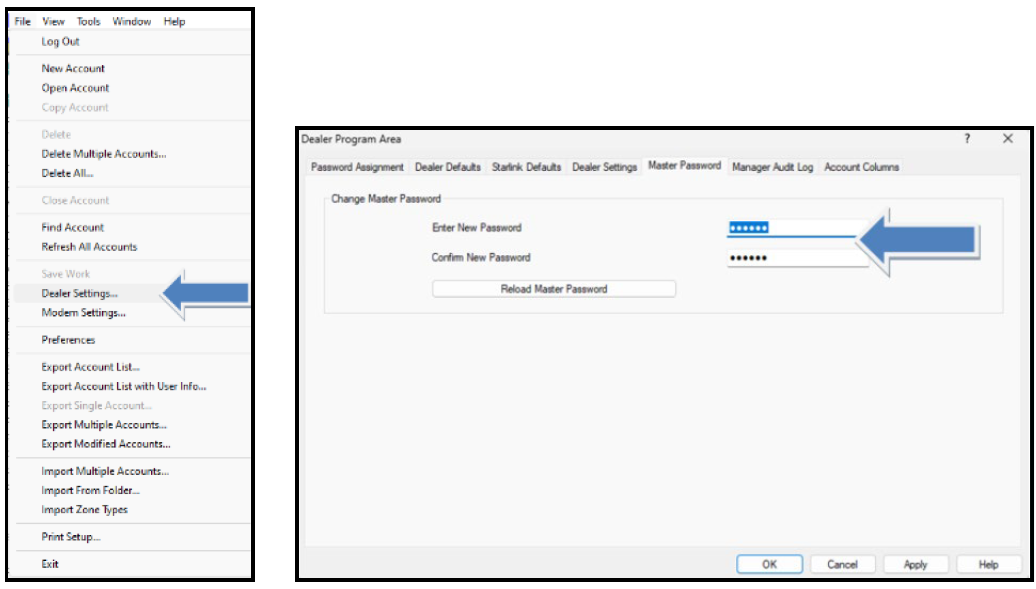Viewport: 1036px width, 589px height.
Task: Select Export Account List option
Action: 90,367
